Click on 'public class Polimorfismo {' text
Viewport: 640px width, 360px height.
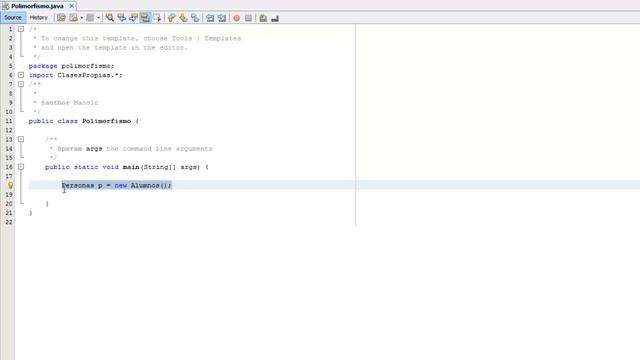pos(84,121)
